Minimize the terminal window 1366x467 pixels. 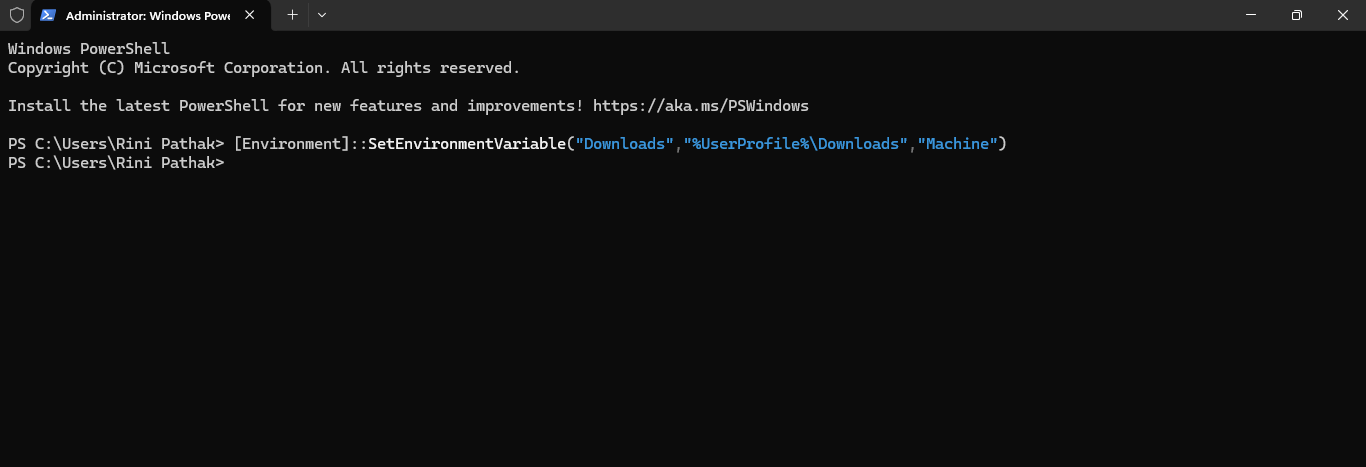pos(1251,15)
